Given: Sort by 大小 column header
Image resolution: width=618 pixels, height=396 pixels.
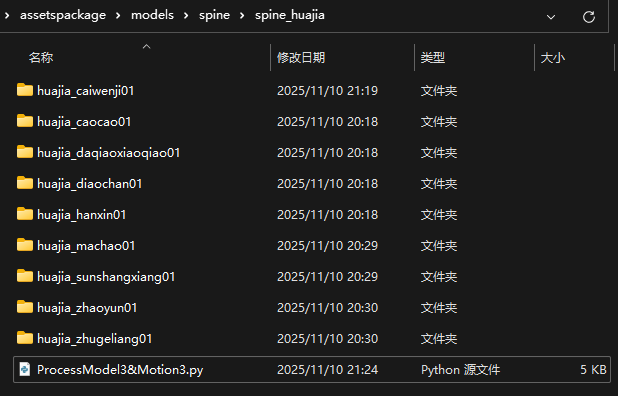Looking at the screenshot, I should pyautogui.click(x=553, y=58).
